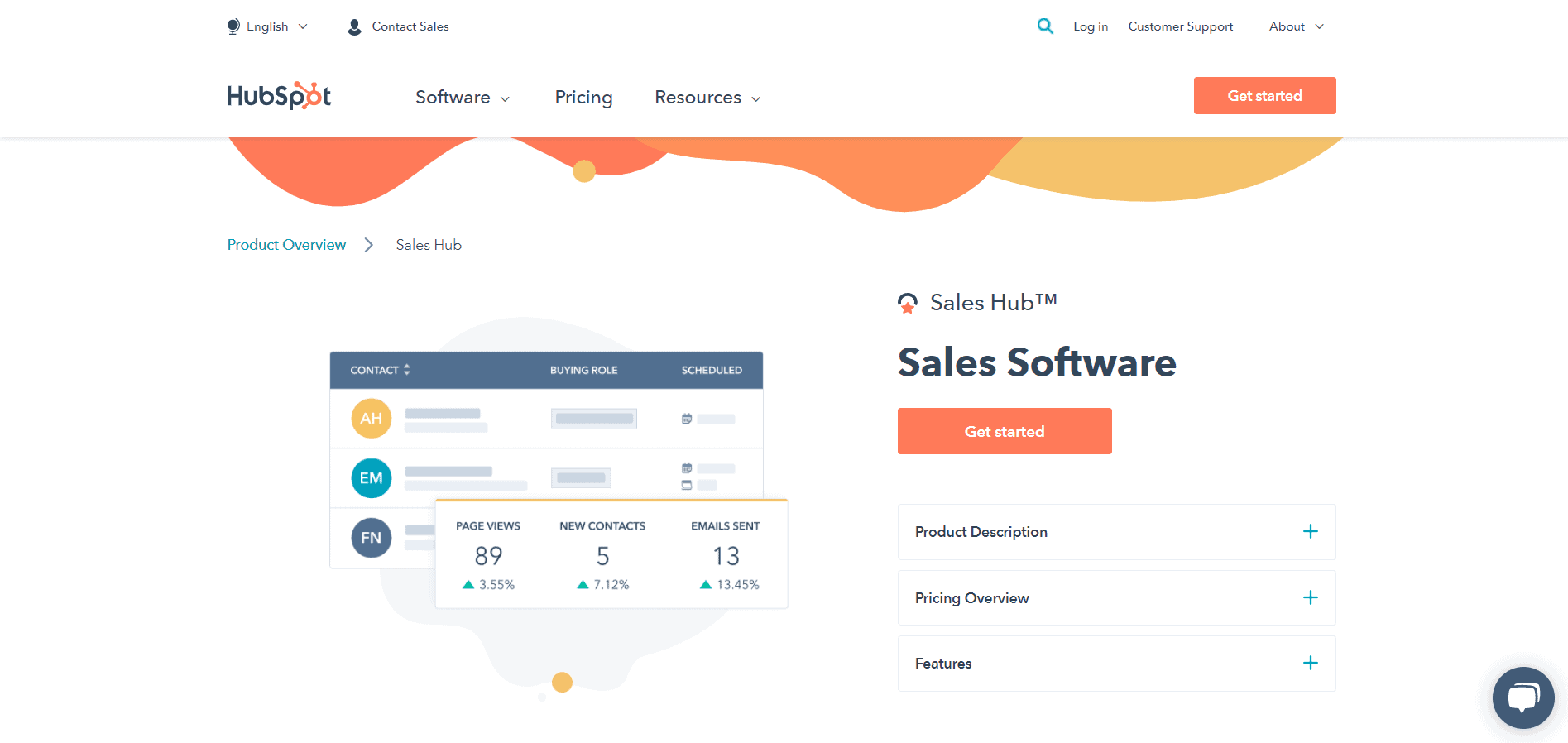Click the HubSpot logo
Screen dimensions: 1568x743
click(279, 96)
